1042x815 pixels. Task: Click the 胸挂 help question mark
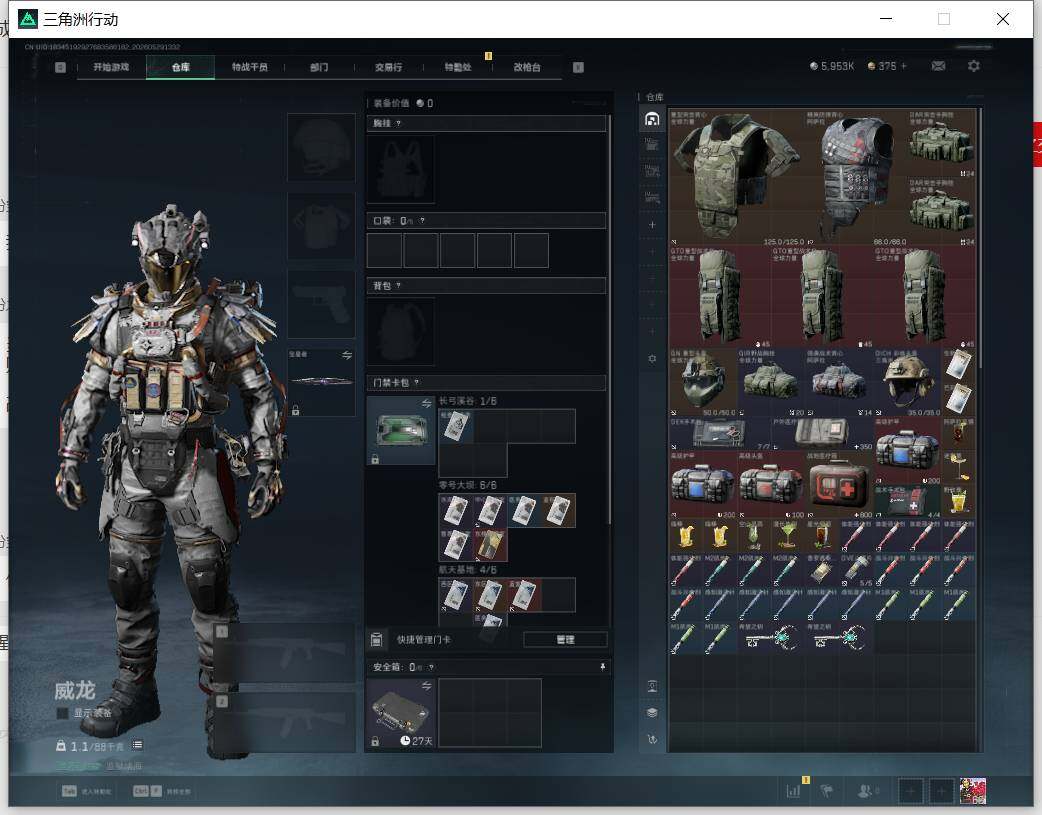398,124
